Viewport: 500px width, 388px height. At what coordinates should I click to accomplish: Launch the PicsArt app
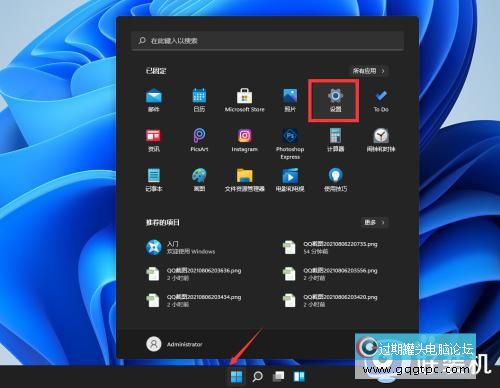(x=199, y=140)
